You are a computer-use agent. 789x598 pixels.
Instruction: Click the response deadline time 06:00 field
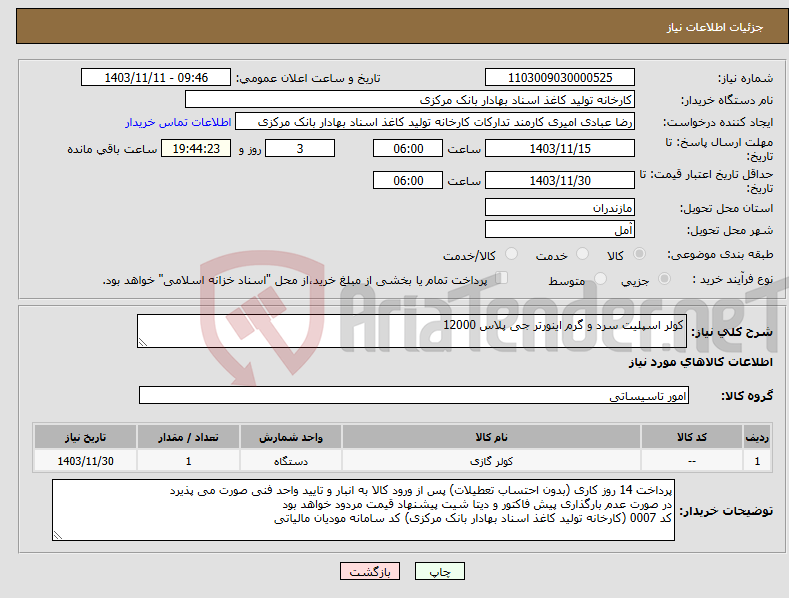[408, 148]
